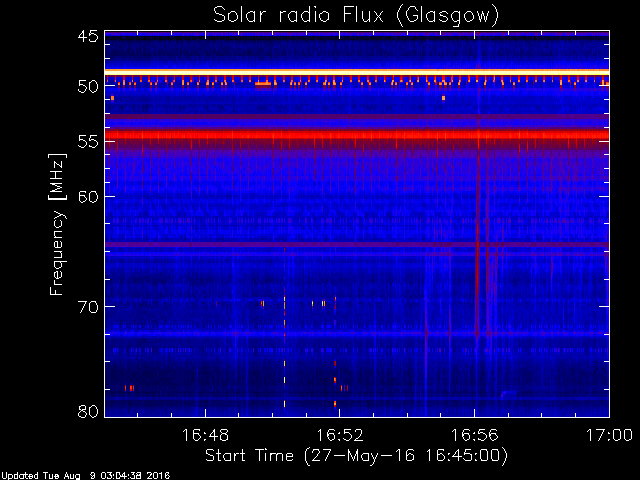Click the 'Solar radio Flux (Glasgow)' title
This screenshot has width=640, height=480.
tap(356, 16)
